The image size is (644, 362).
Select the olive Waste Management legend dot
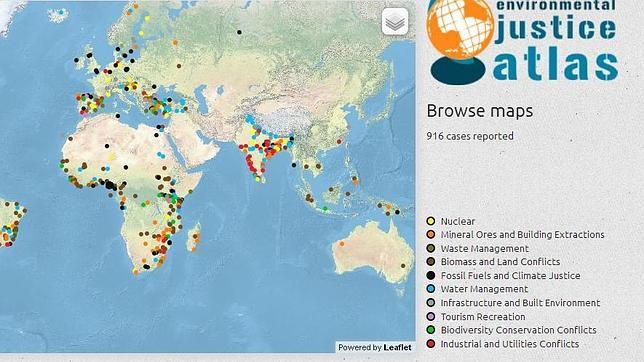click(x=430, y=248)
